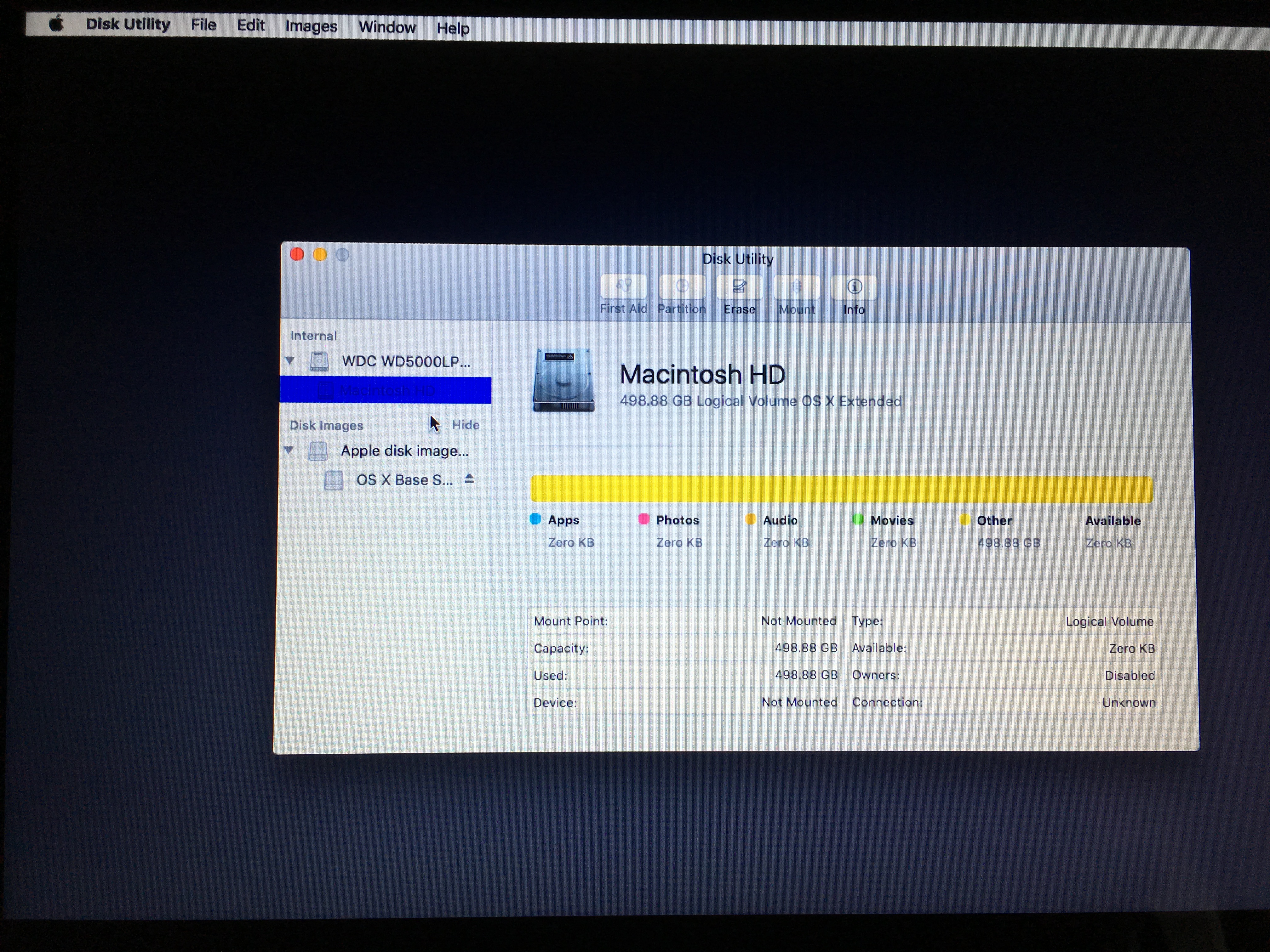This screenshot has height=952, width=1270.
Task: Open the Help menu
Action: [453, 28]
